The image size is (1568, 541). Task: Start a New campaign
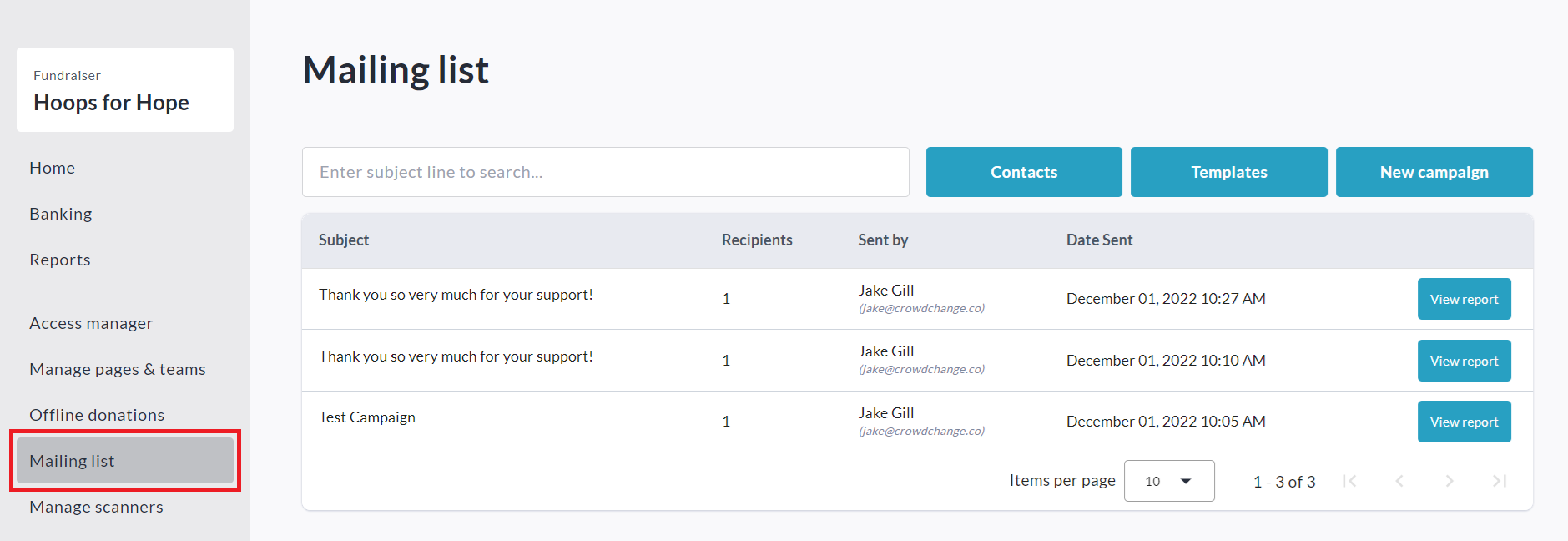click(1434, 172)
